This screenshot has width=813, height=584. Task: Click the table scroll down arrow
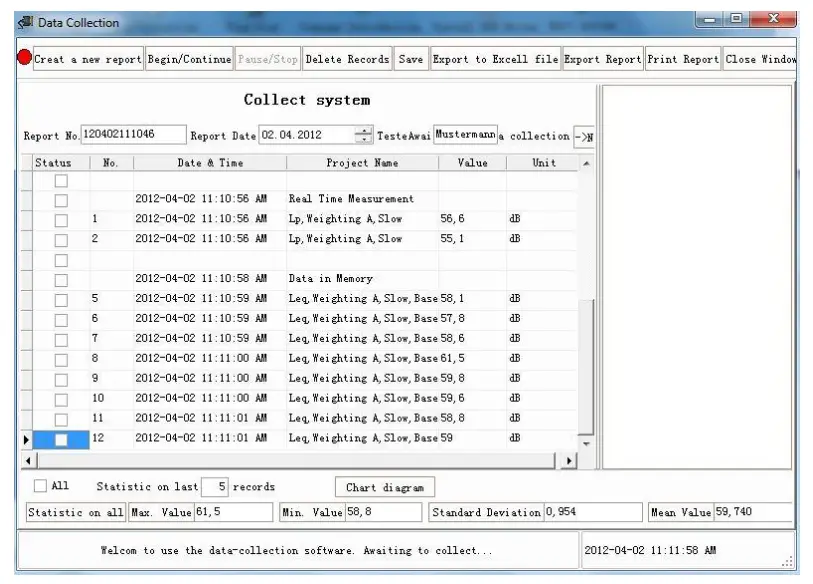[x=586, y=444]
